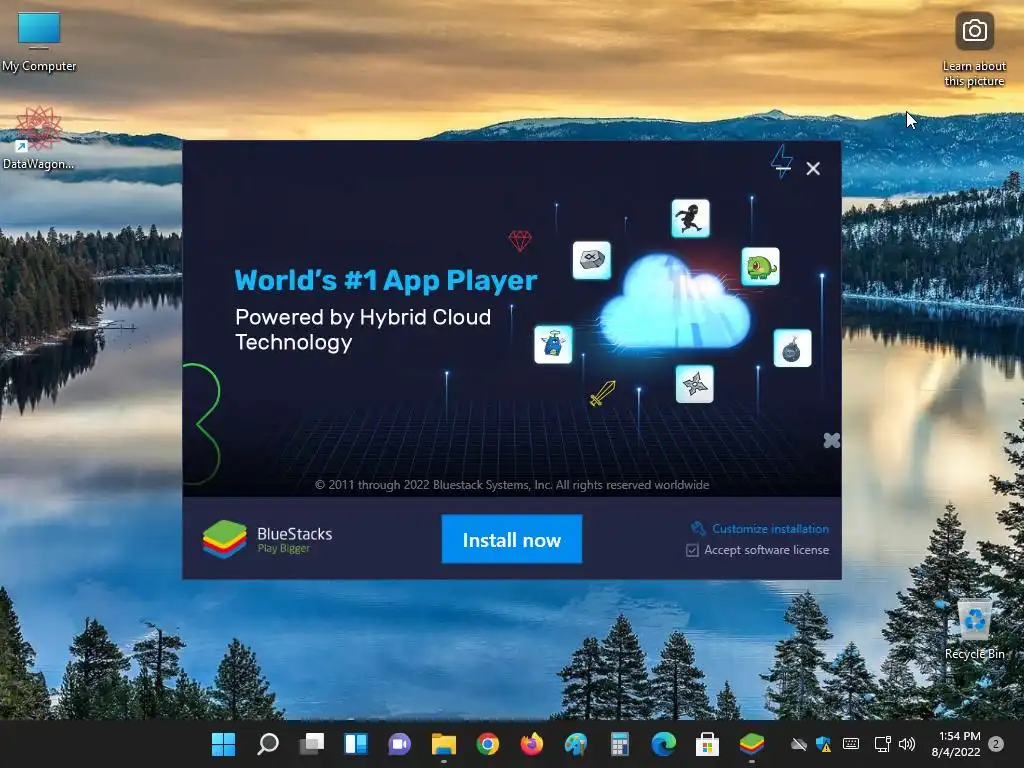This screenshot has width=1024, height=768.
Task: Click the glowing cloud graphic
Action: point(675,303)
